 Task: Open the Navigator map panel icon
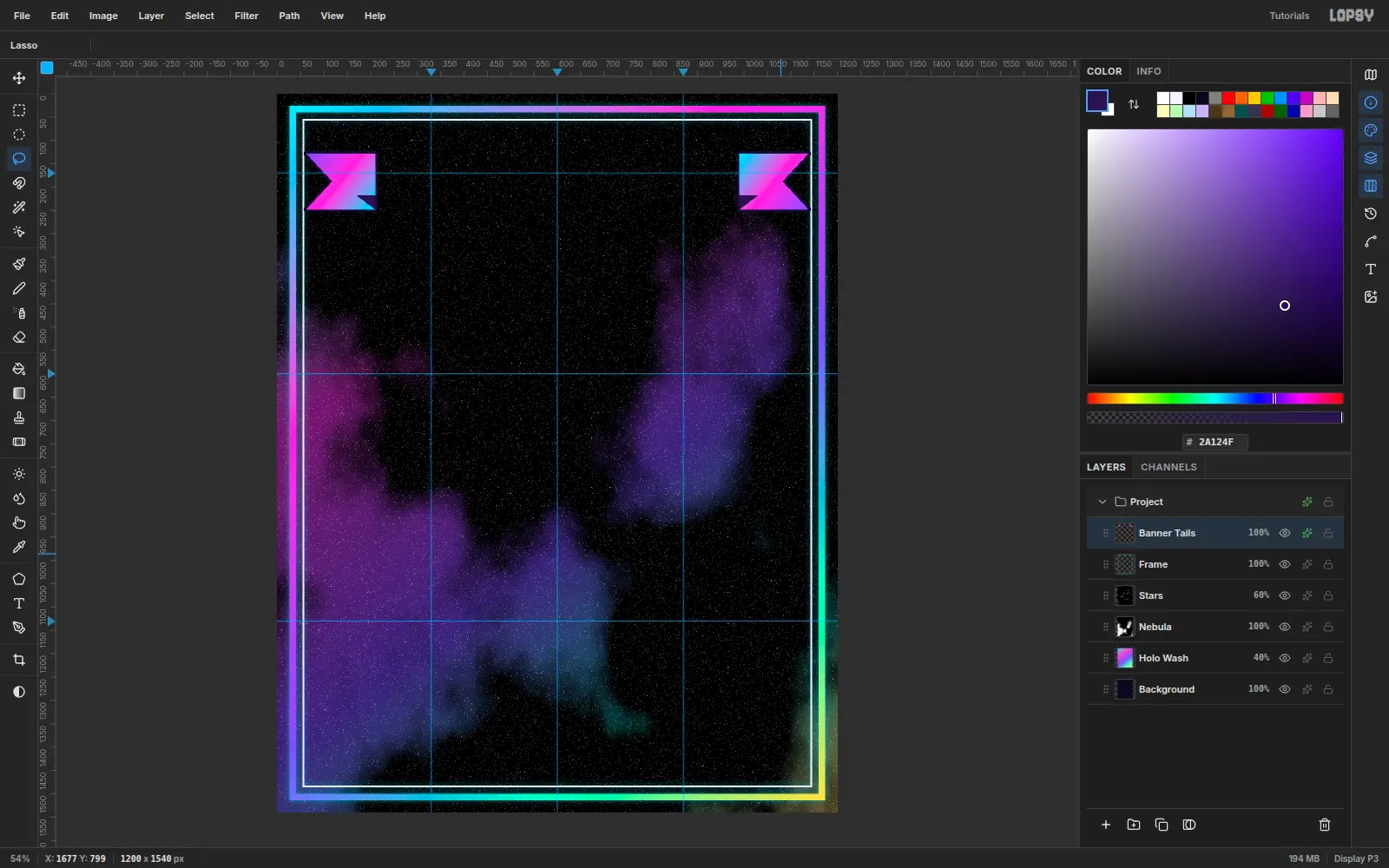coord(1371,75)
